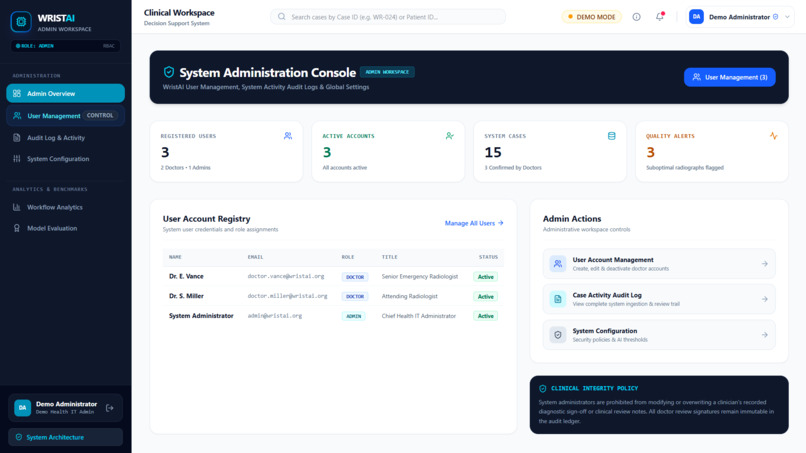Select the Dr. E. Vance row name

click(x=186, y=277)
